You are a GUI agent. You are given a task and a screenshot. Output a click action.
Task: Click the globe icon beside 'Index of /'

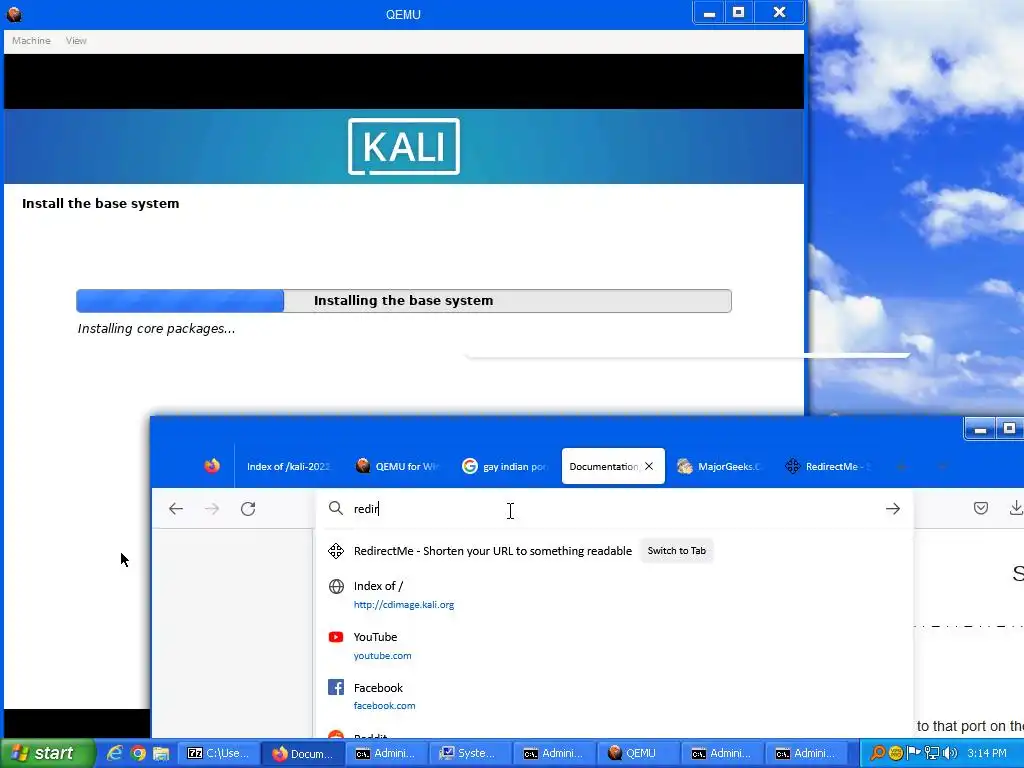pyautogui.click(x=336, y=586)
